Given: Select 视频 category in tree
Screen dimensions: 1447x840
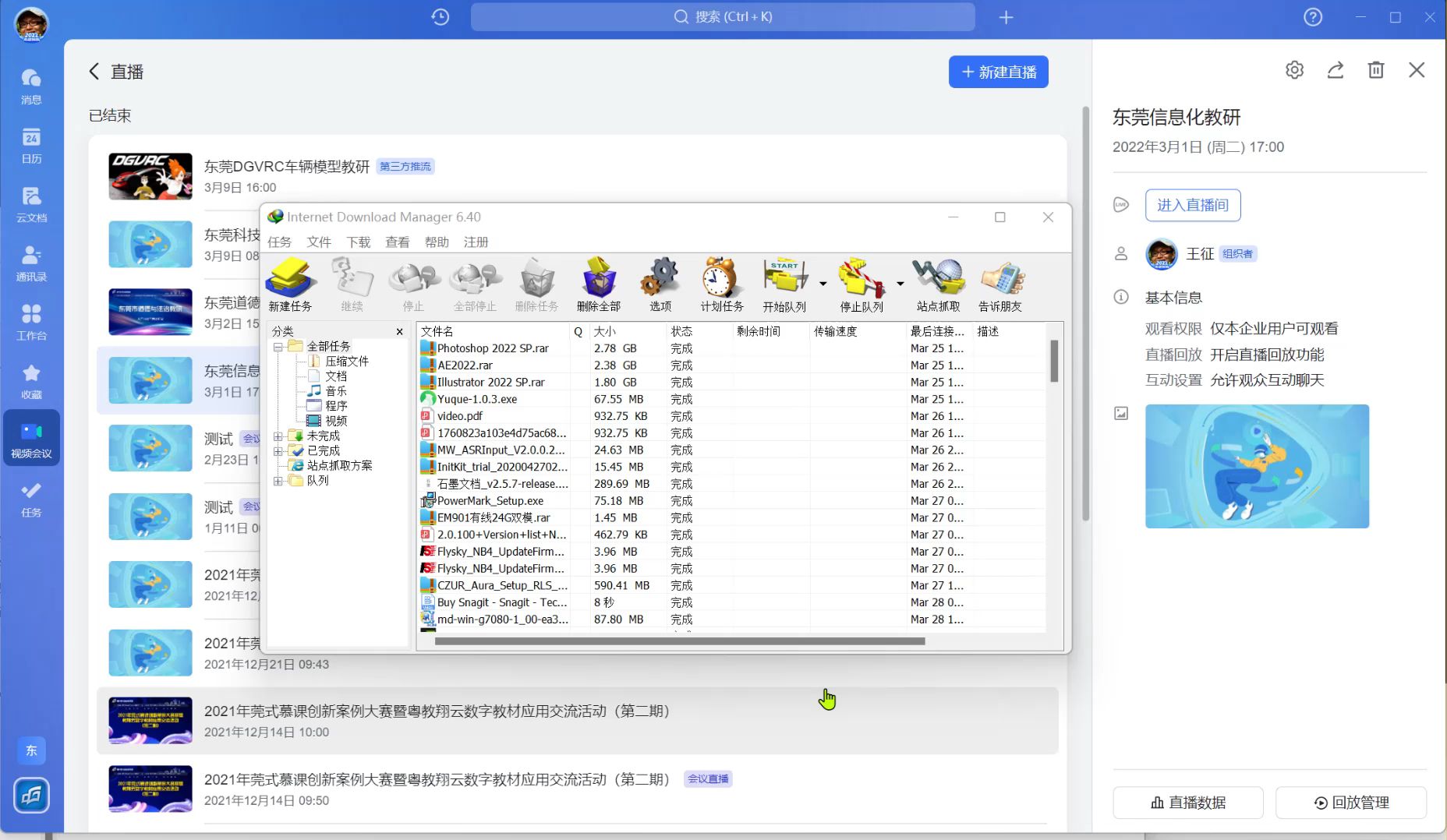Looking at the screenshot, I should (x=336, y=421).
